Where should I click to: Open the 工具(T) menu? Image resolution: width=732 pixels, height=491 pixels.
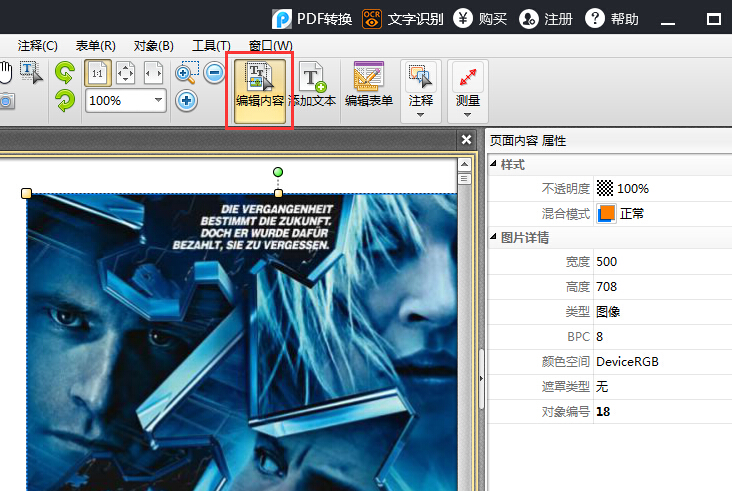pyautogui.click(x=211, y=46)
